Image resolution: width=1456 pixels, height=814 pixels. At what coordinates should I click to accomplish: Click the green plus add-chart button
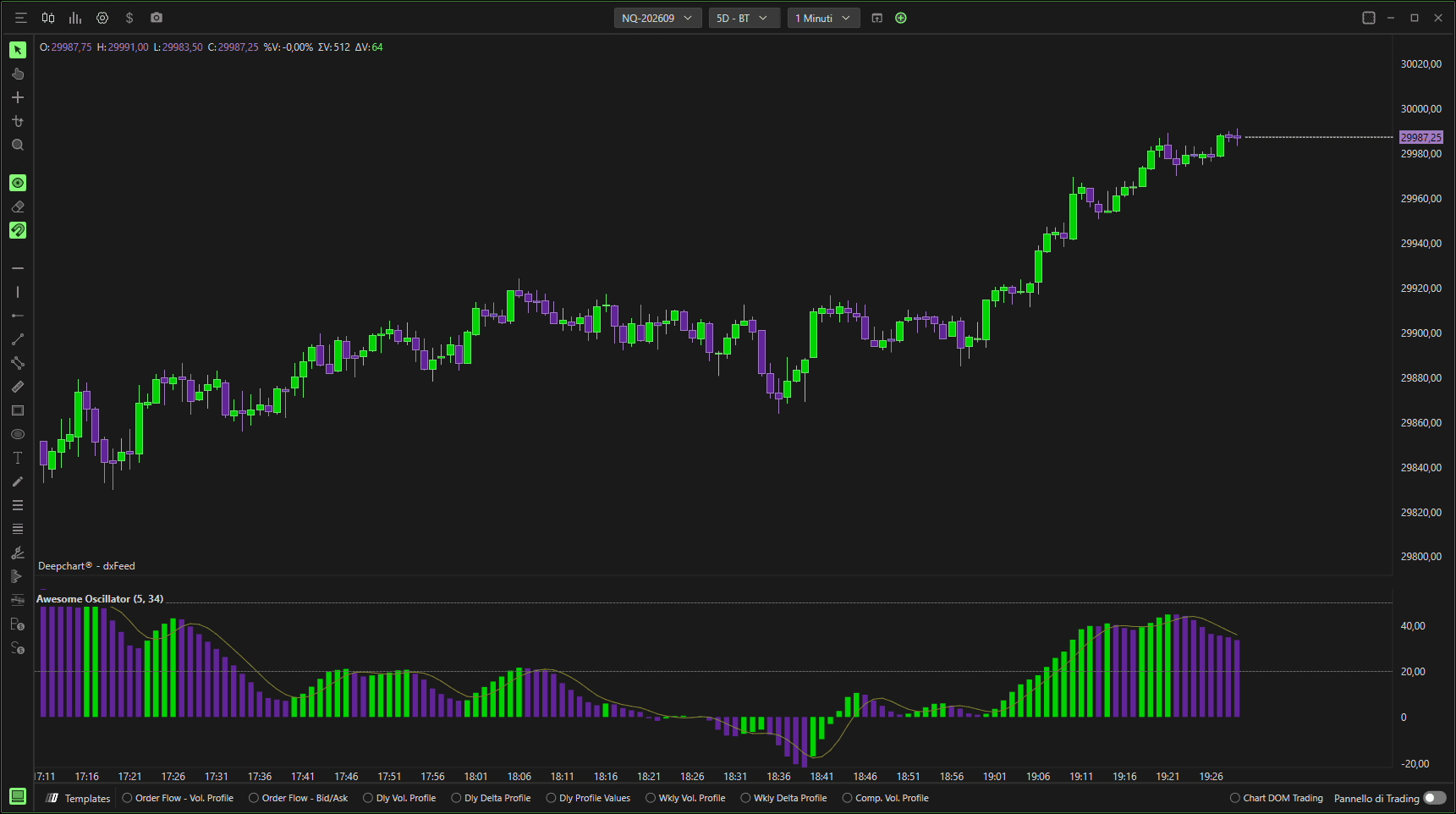tap(901, 18)
